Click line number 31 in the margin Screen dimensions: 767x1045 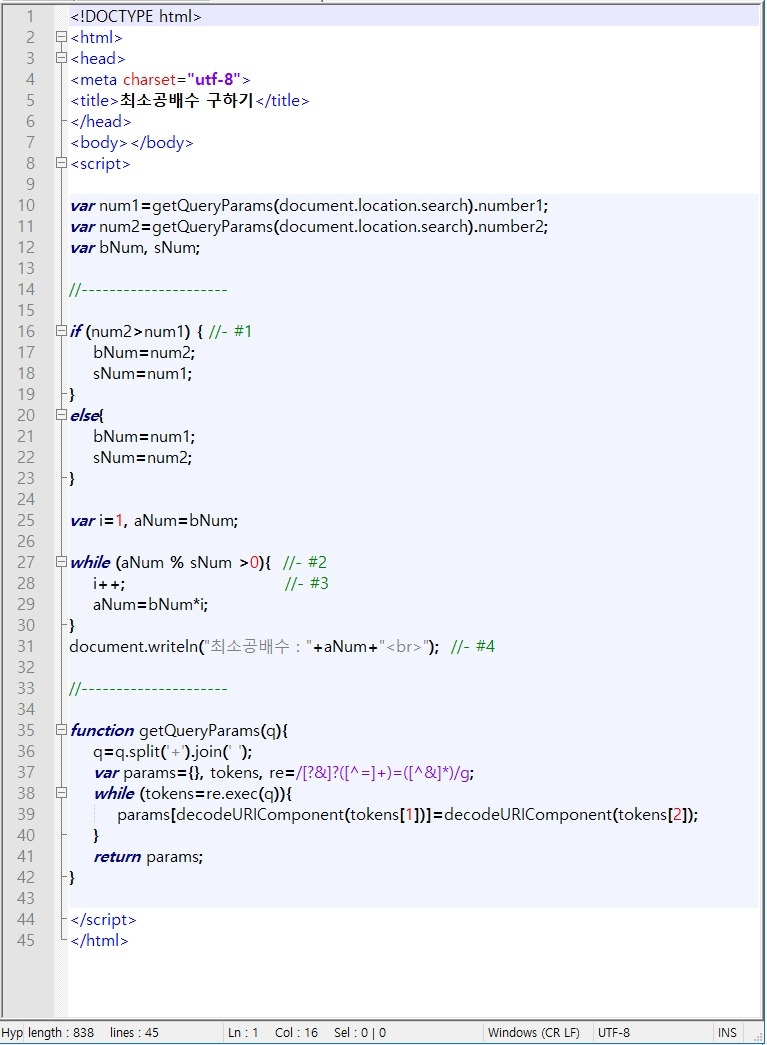pos(26,646)
